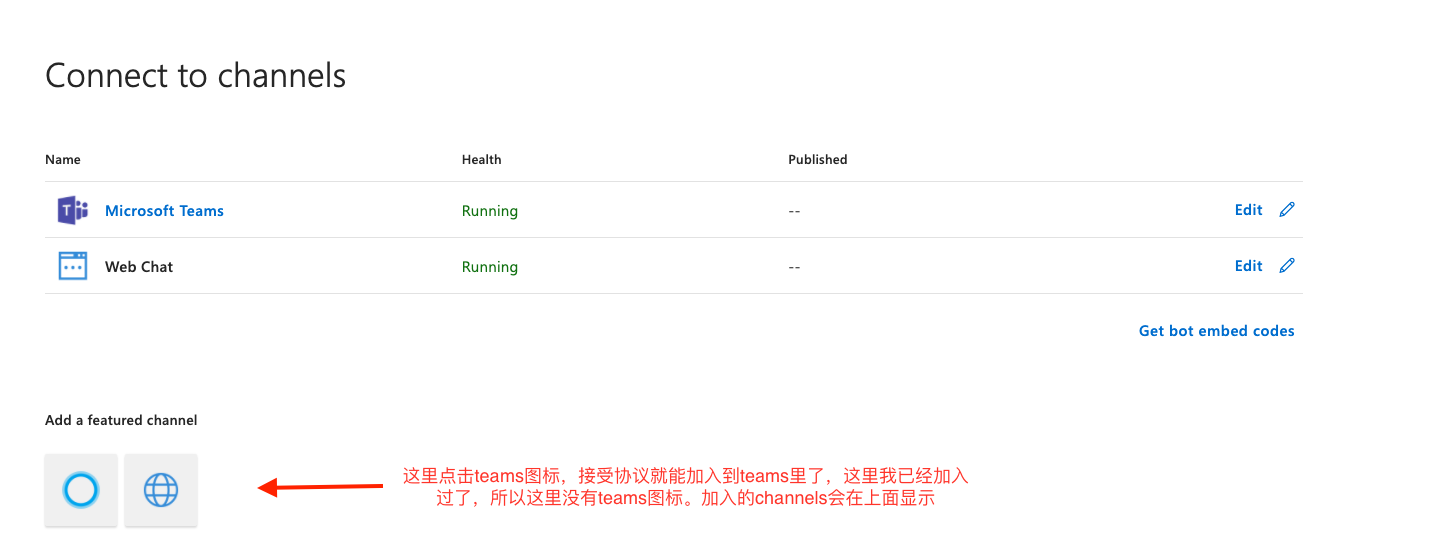Open the Get bot embed codes link

click(1216, 331)
